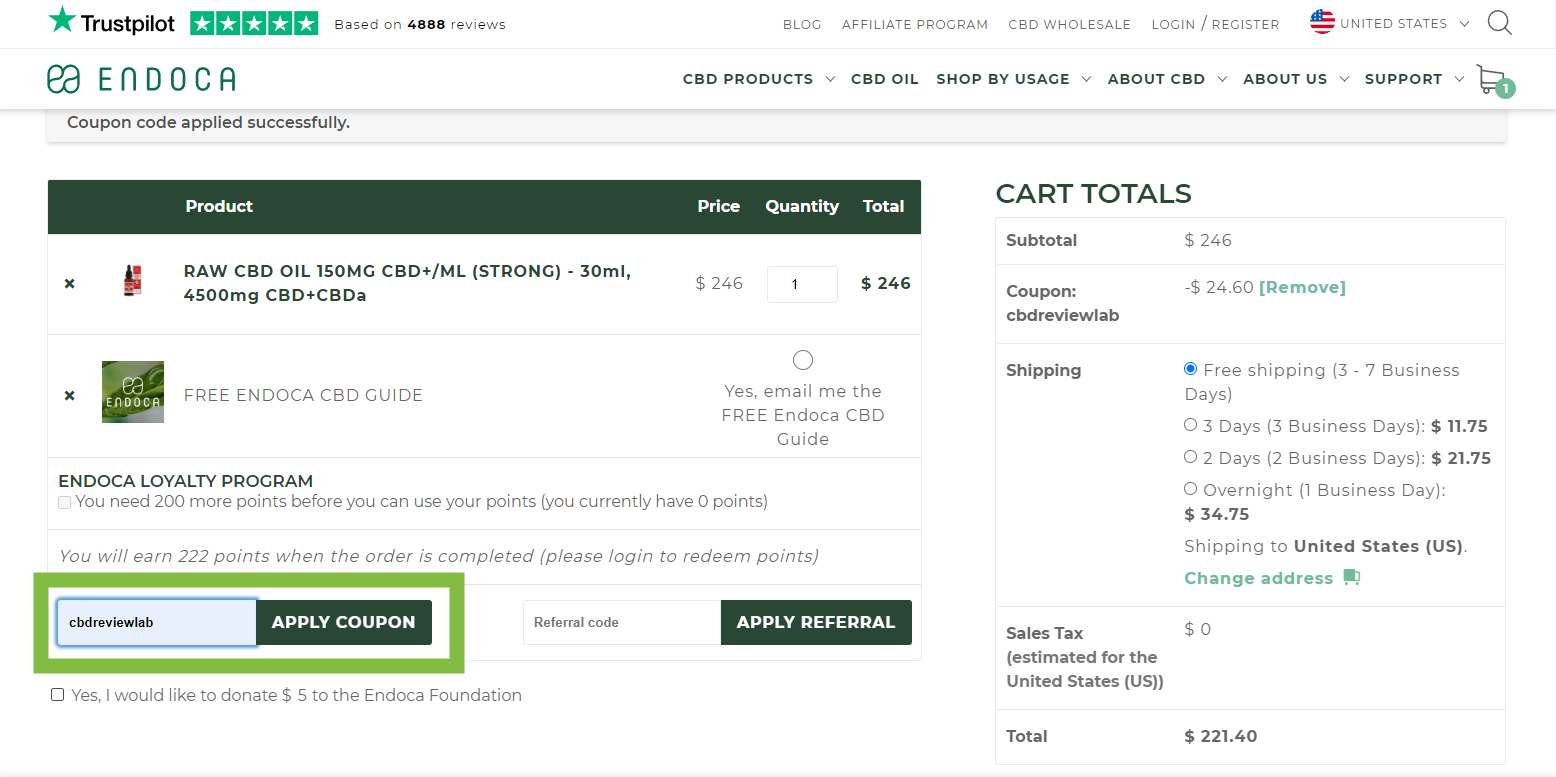Select 3 Days shipping option
Screen dimensions: 1556x777
click(x=1190, y=425)
